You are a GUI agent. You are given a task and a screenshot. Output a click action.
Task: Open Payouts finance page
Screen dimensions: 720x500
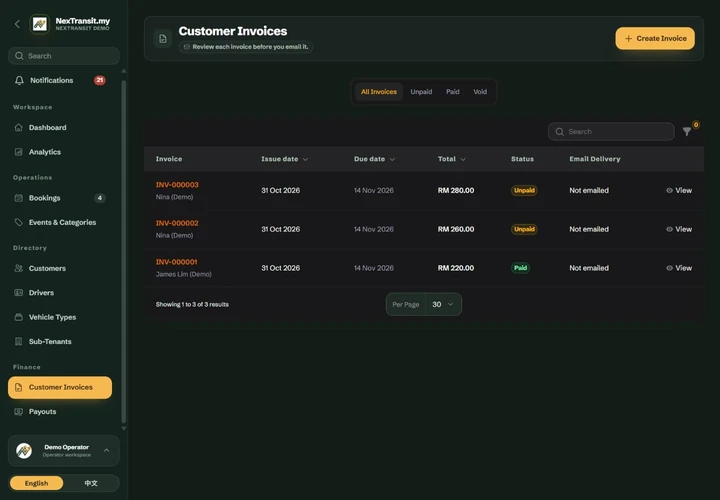60,412
